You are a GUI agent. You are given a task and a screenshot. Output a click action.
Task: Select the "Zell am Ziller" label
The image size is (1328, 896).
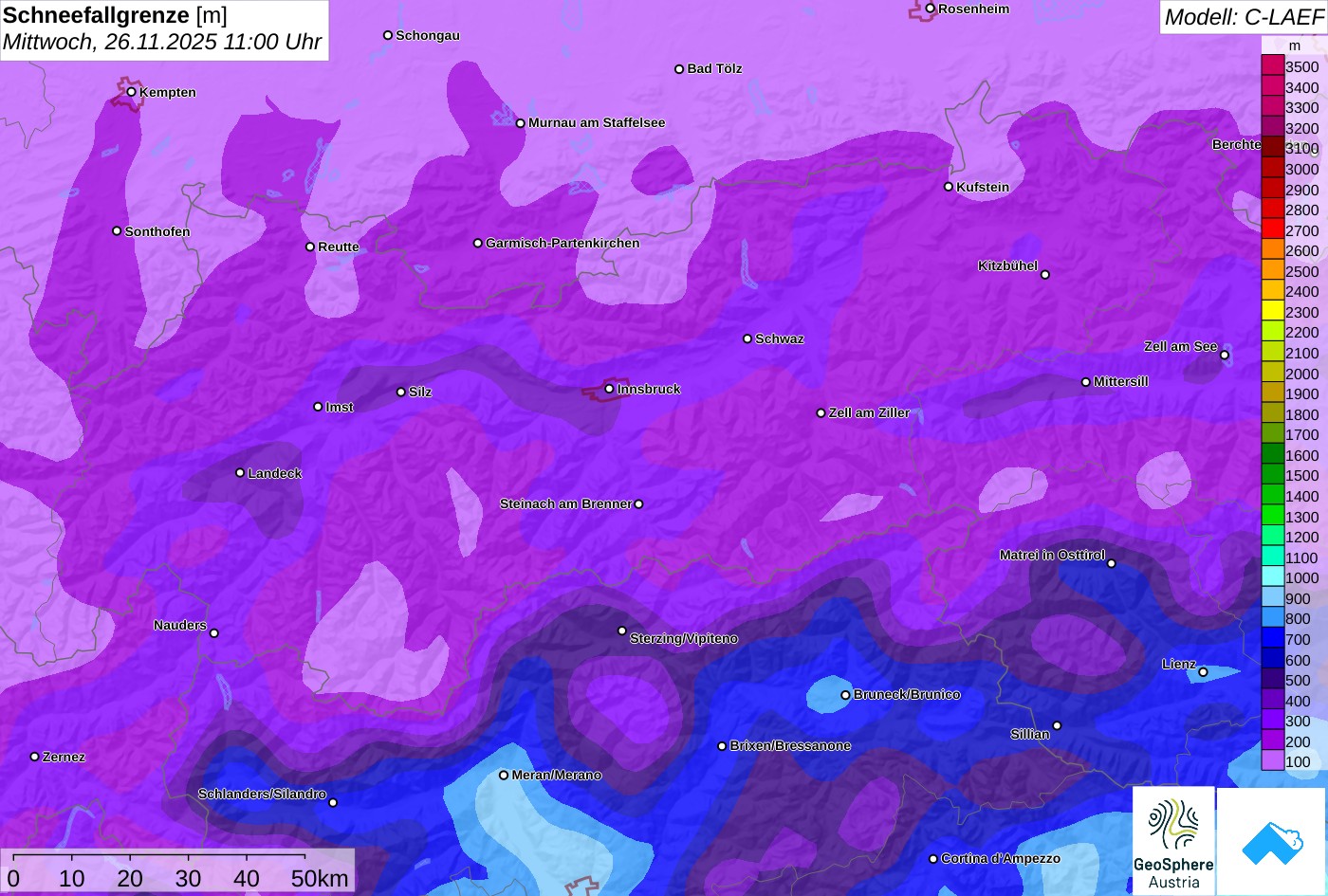pos(869,412)
